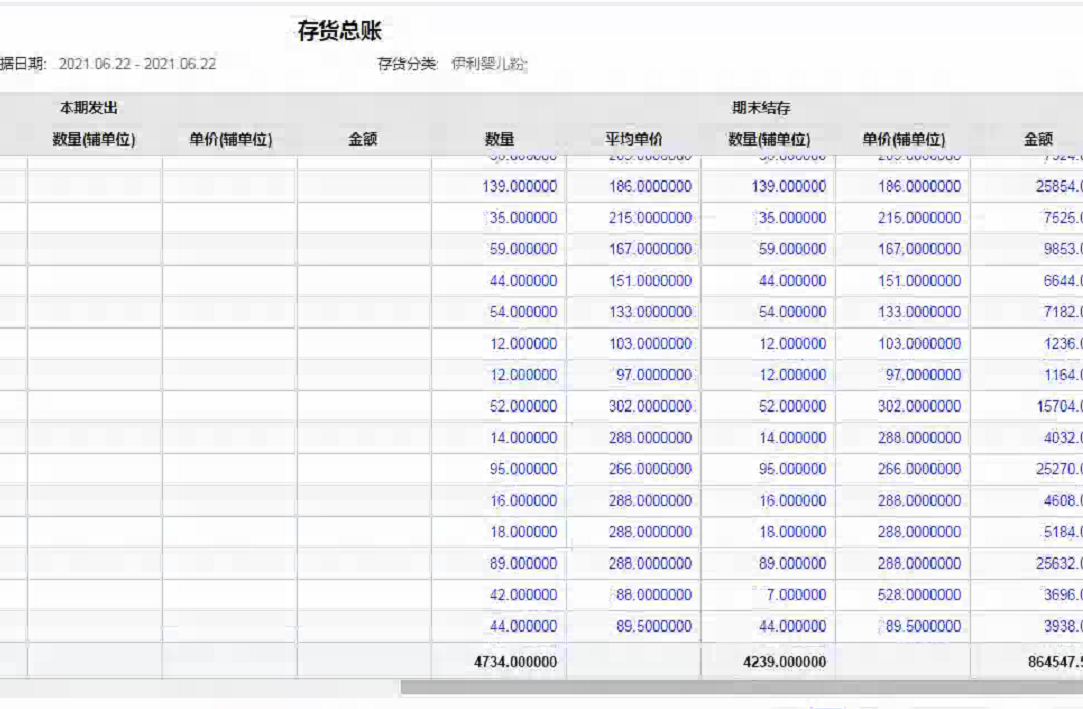Select 单价(辅单位) cell 302.0000000
The image size is (1083, 709).
[919, 407]
